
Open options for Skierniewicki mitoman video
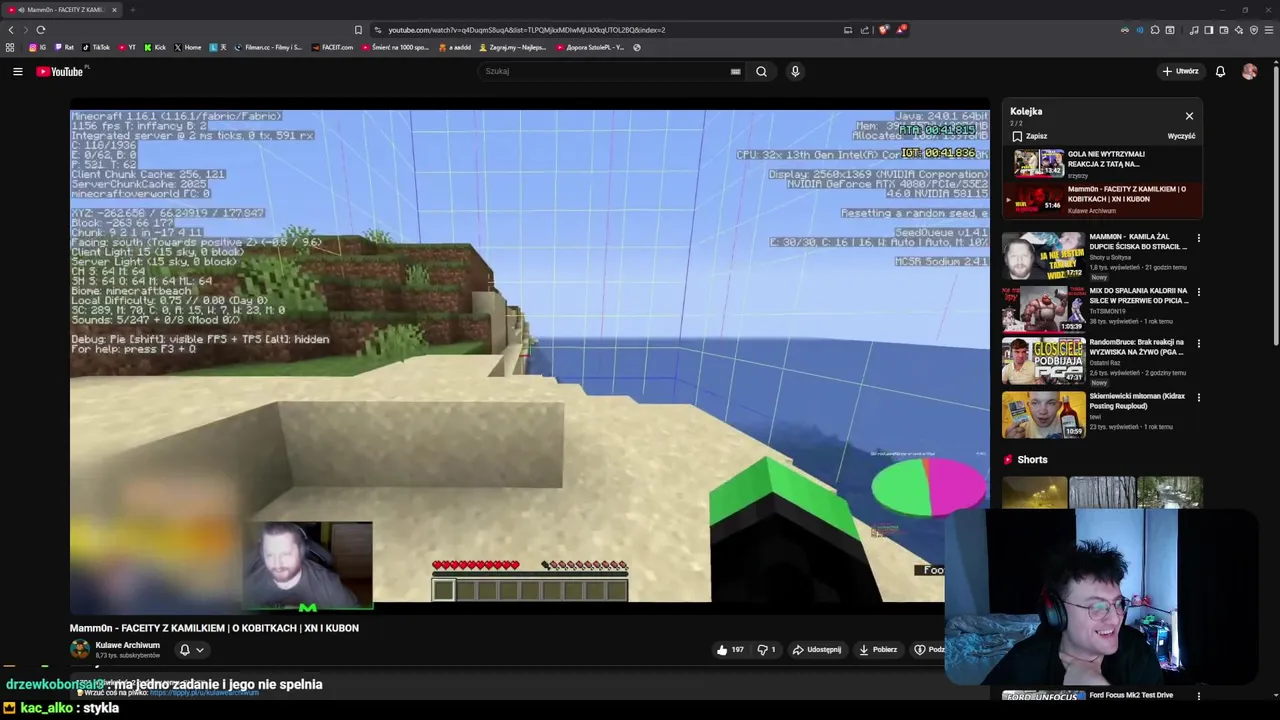1198,397
